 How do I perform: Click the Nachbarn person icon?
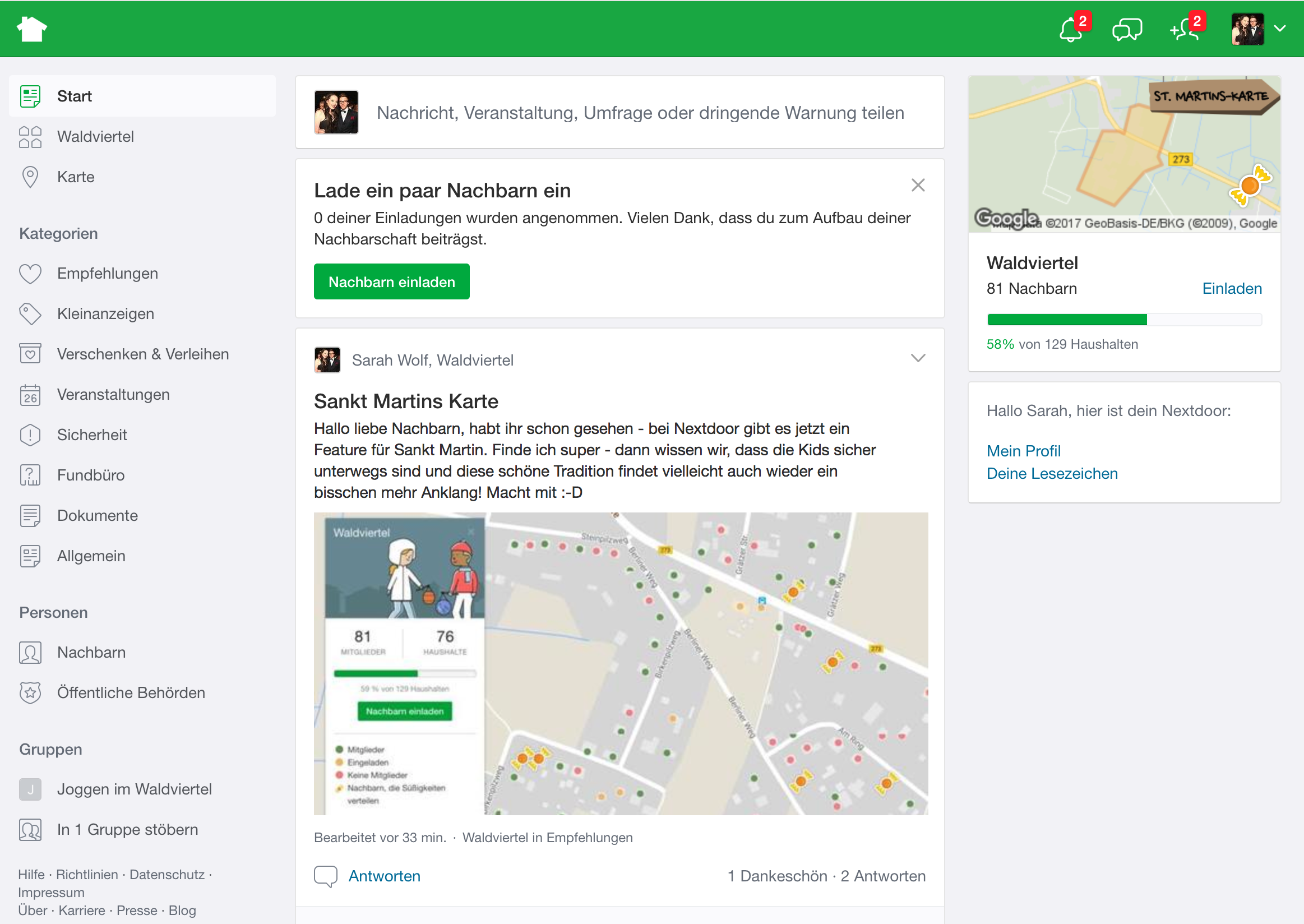click(x=30, y=653)
